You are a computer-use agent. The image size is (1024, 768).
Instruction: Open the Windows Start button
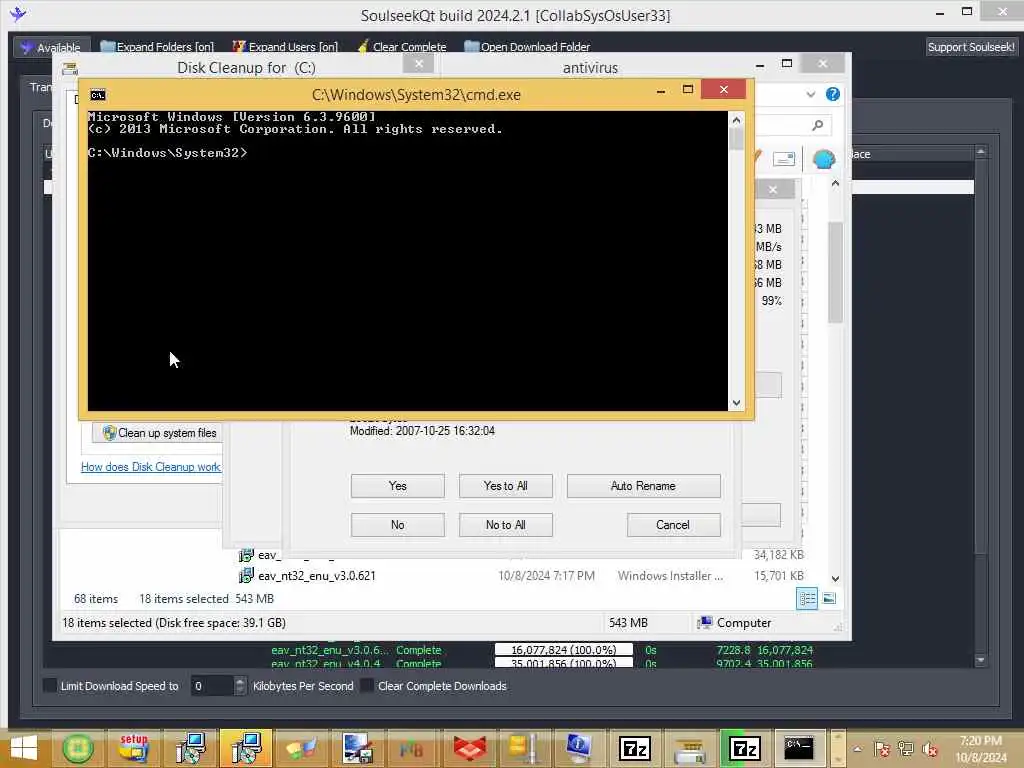click(x=24, y=749)
